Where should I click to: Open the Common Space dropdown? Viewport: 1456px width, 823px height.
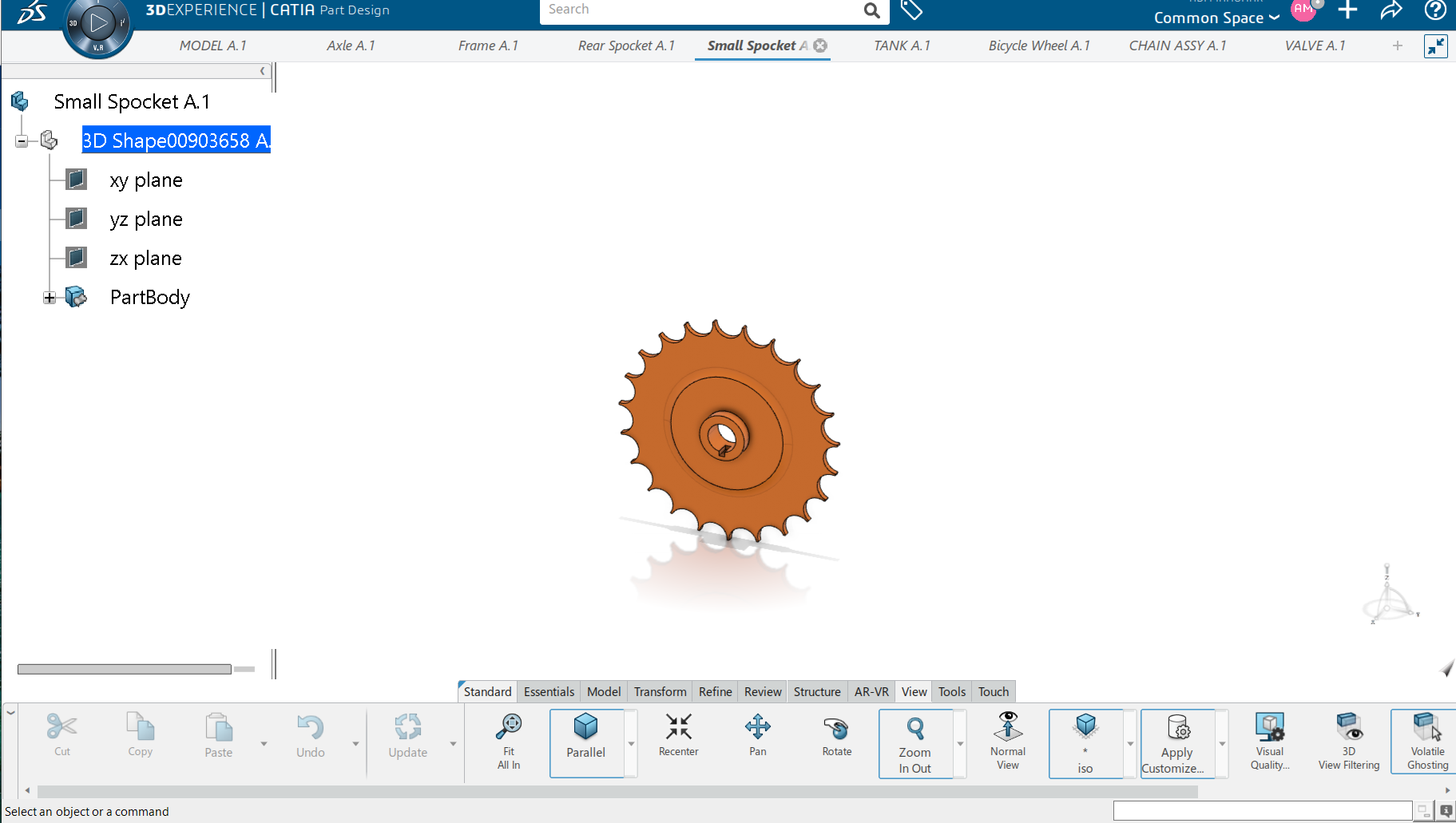click(1216, 18)
